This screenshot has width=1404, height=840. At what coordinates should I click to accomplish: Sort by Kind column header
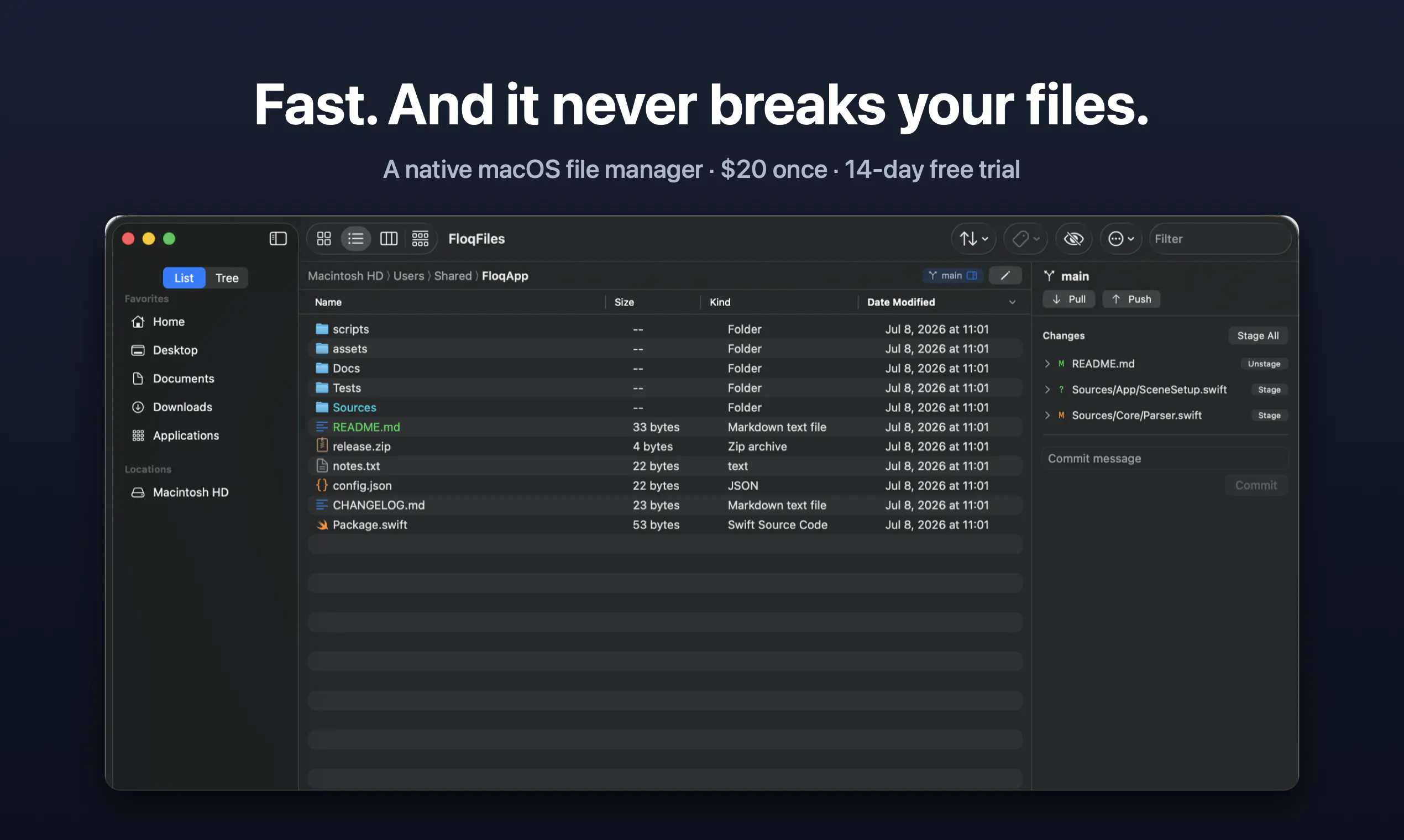coord(720,302)
